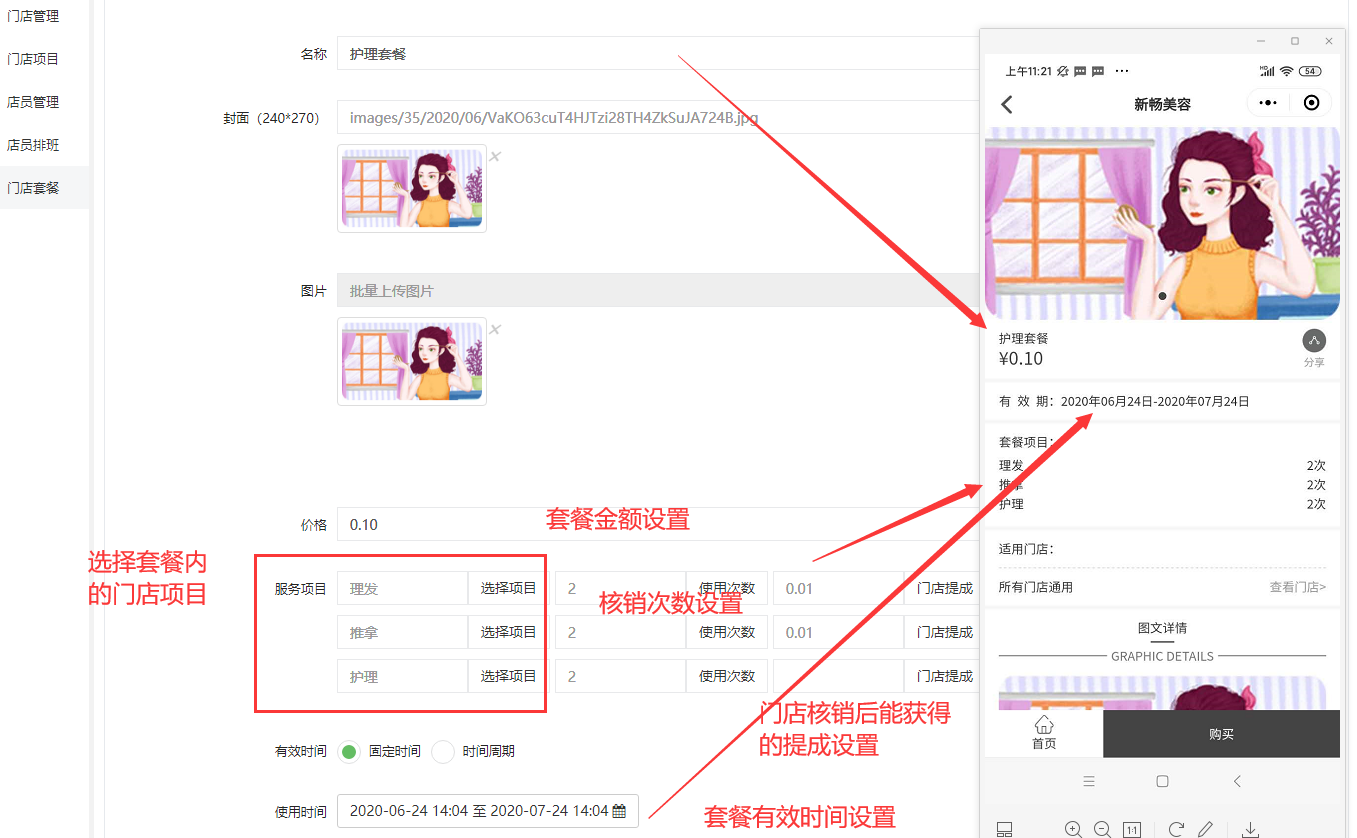Tap the ¥0.10 price in the phone preview
The height and width of the screenshot is (838, 1357).
pos(1021,359)
